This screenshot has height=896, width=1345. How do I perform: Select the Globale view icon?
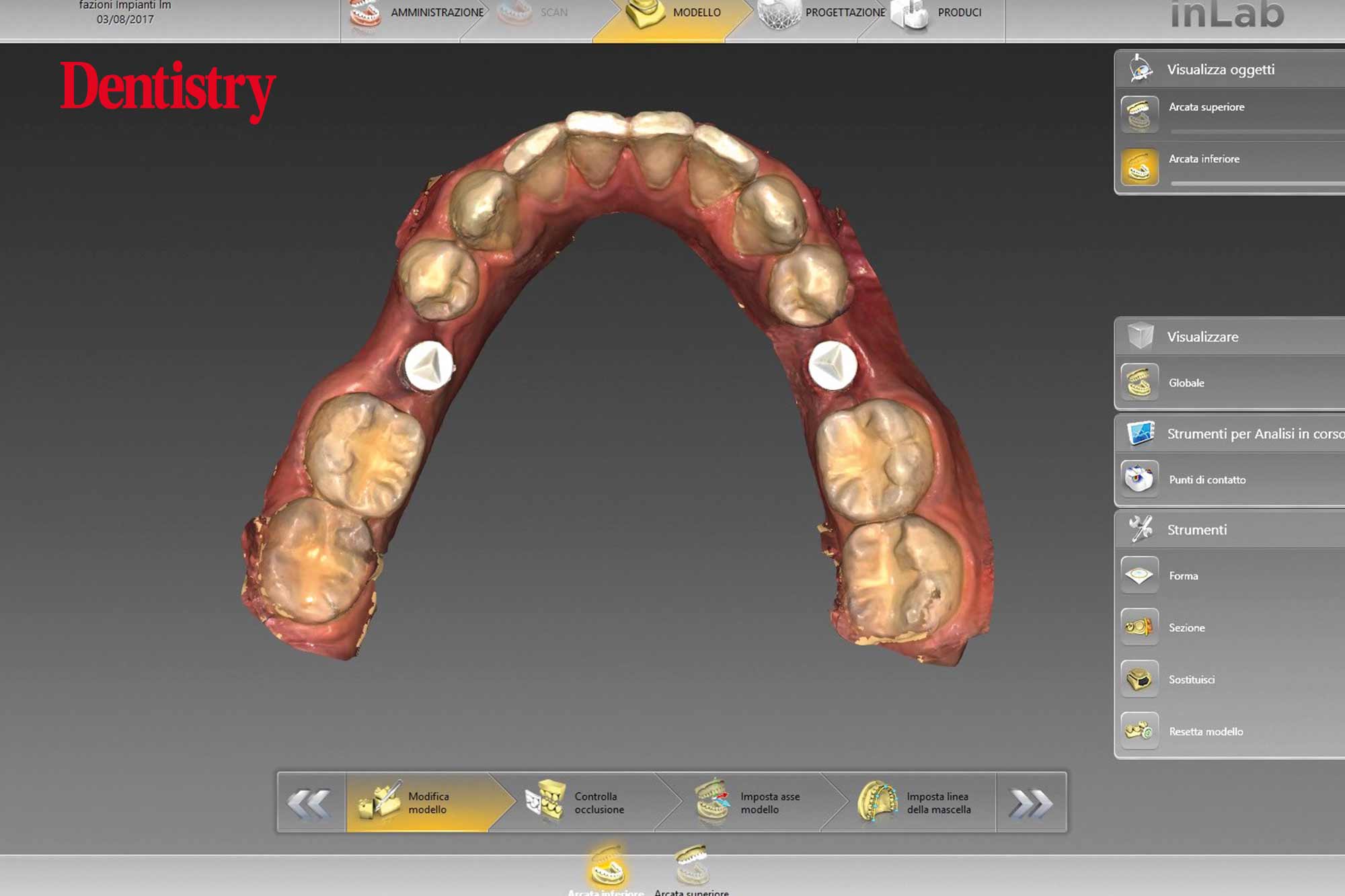[1140, 382]
